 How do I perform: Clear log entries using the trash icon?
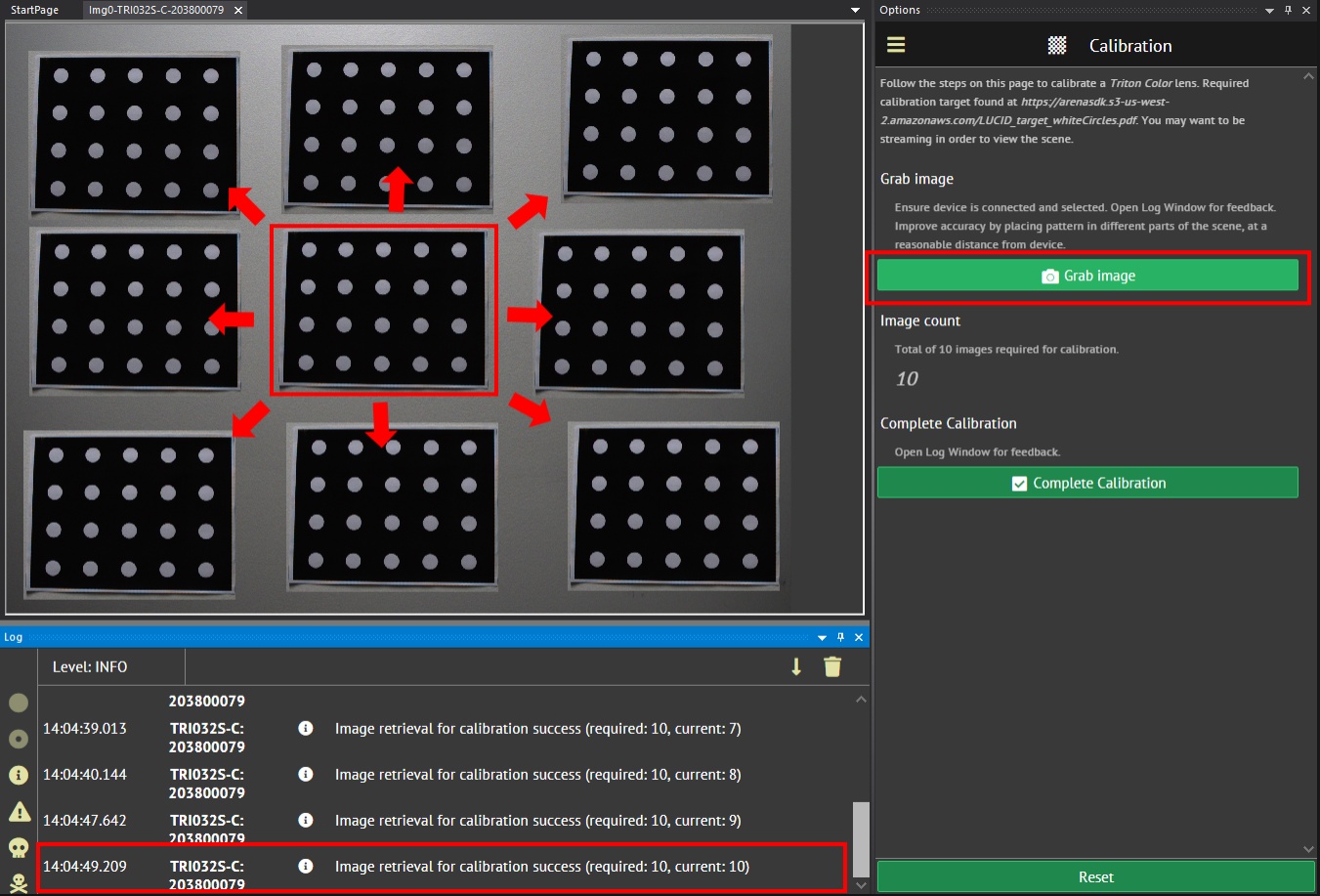pos(832,666)
